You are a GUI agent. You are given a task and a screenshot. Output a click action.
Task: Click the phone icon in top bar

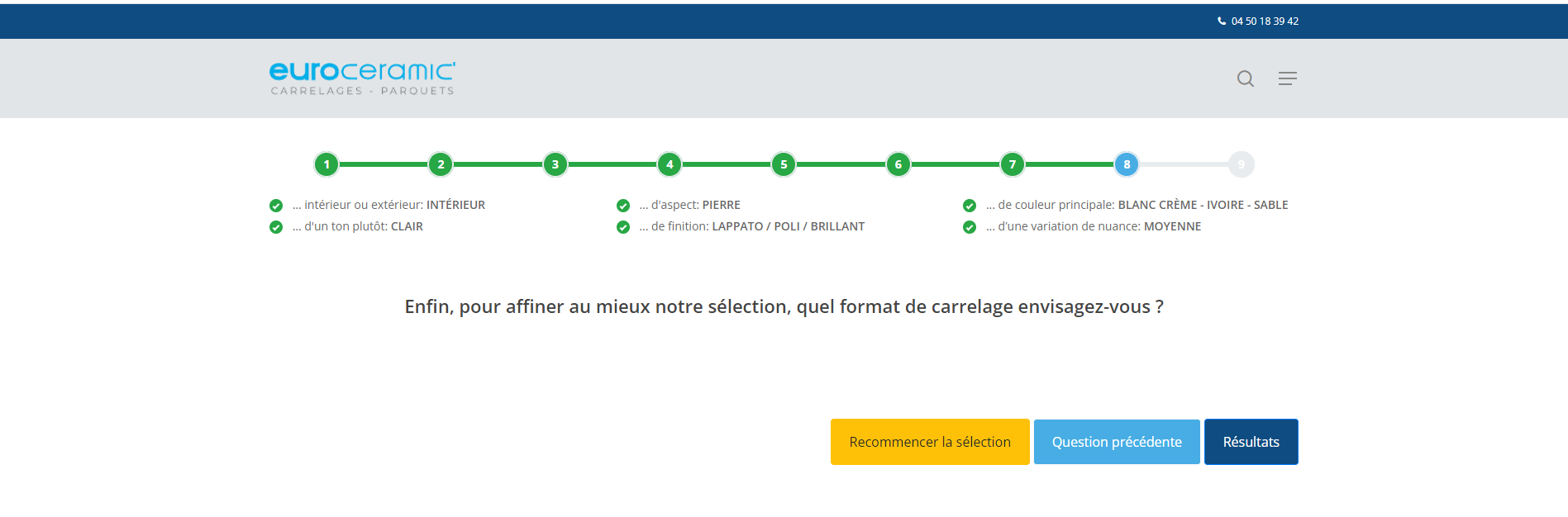[1222, 21]
